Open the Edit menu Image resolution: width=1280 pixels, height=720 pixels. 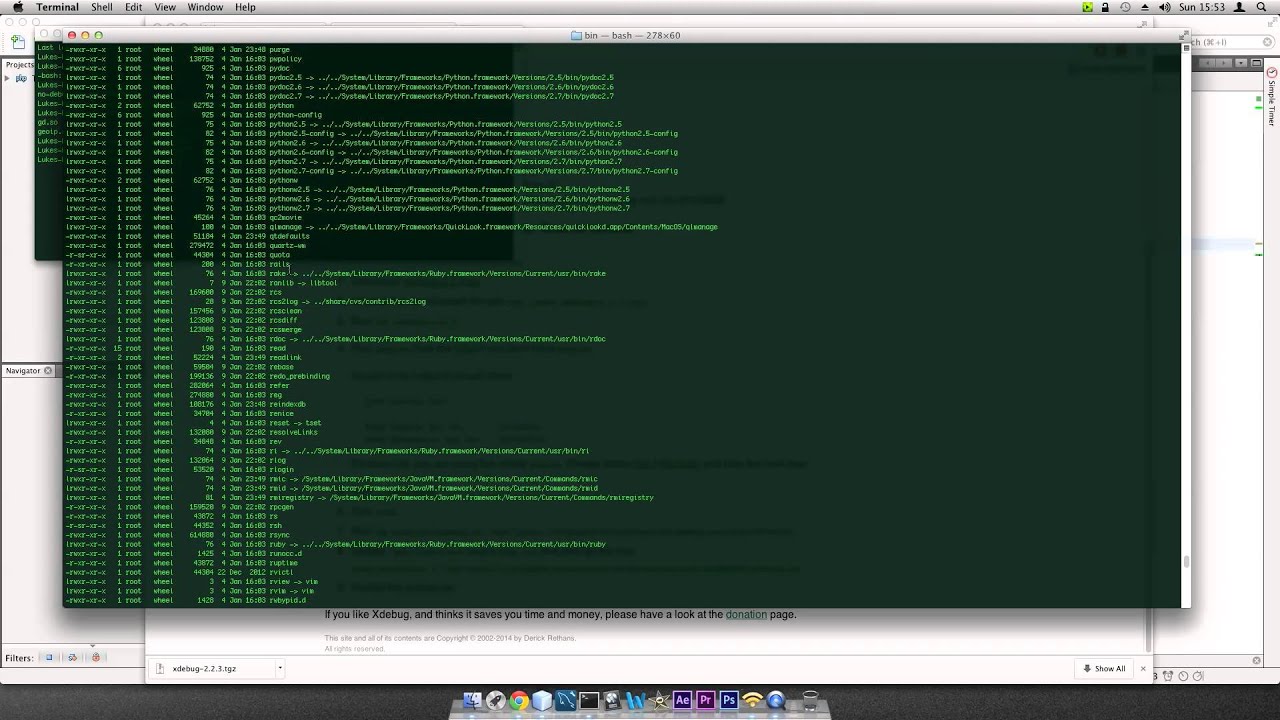(x=133, y=7)
